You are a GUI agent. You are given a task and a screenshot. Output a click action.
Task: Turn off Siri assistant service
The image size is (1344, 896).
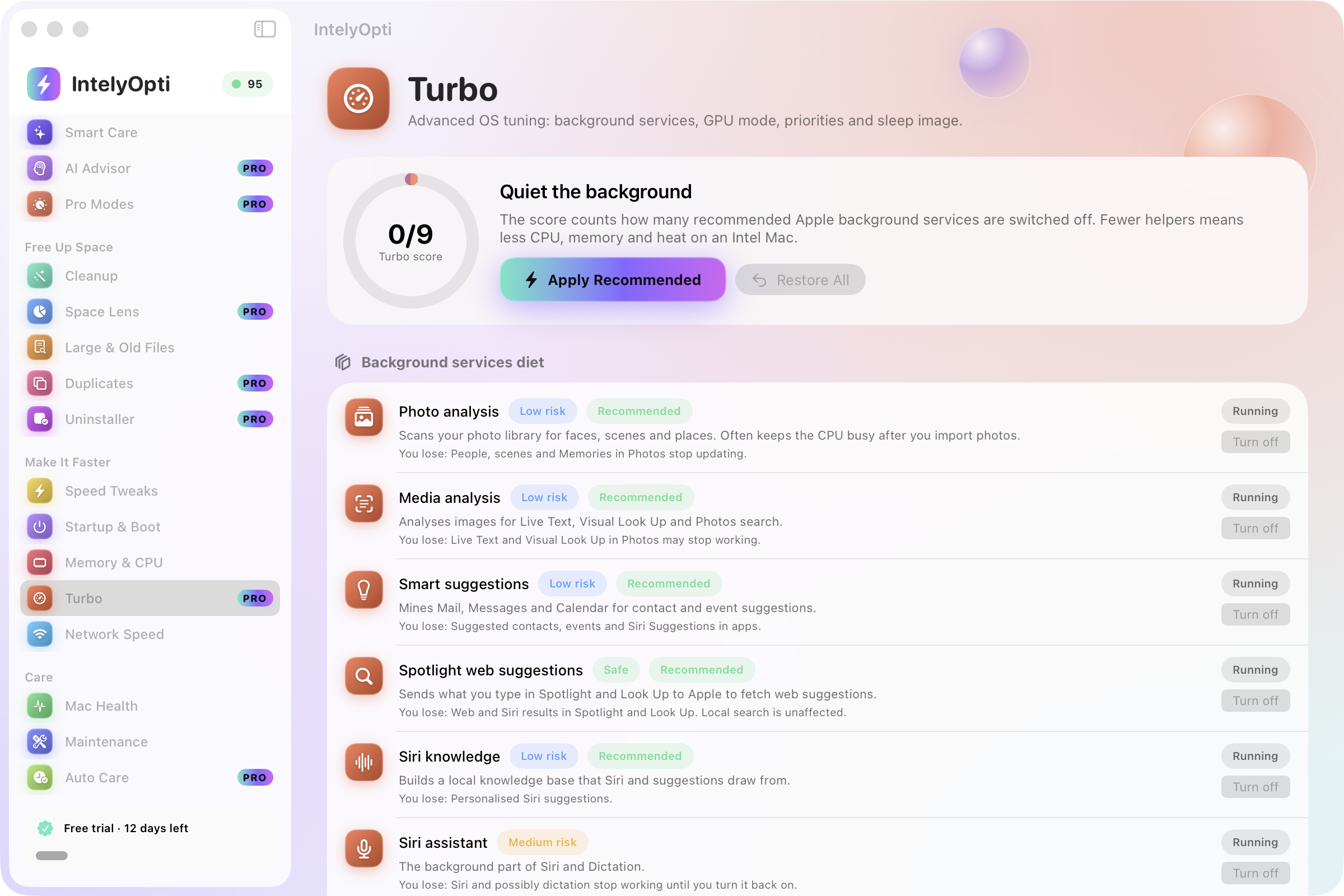coord(1256,874)
